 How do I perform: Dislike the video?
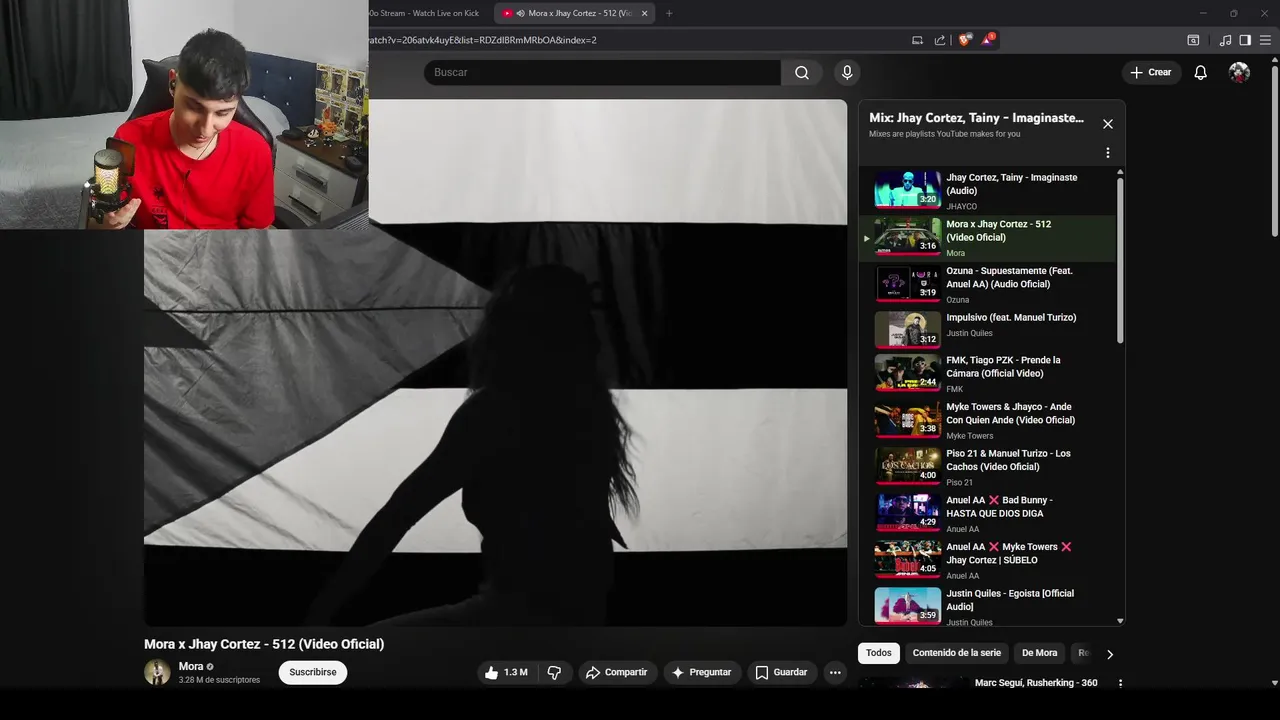(554, 672)
